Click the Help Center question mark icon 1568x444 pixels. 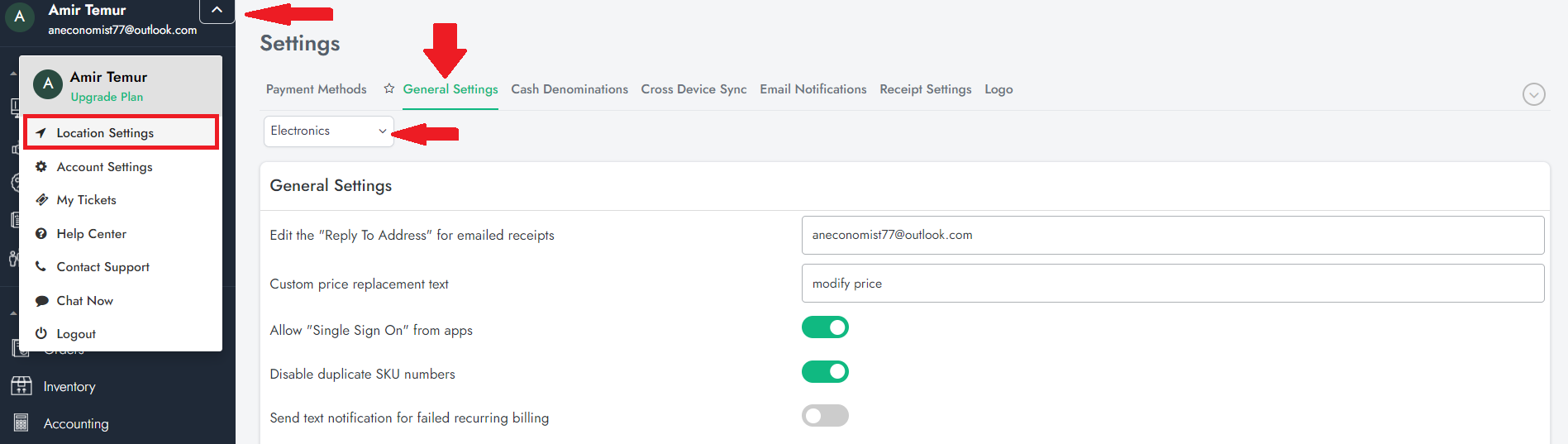[x=41, y=234]
